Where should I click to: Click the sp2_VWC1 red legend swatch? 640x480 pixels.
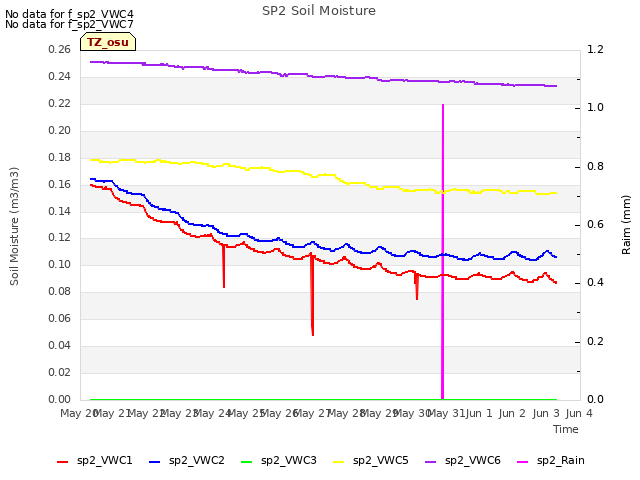(62, 462)
